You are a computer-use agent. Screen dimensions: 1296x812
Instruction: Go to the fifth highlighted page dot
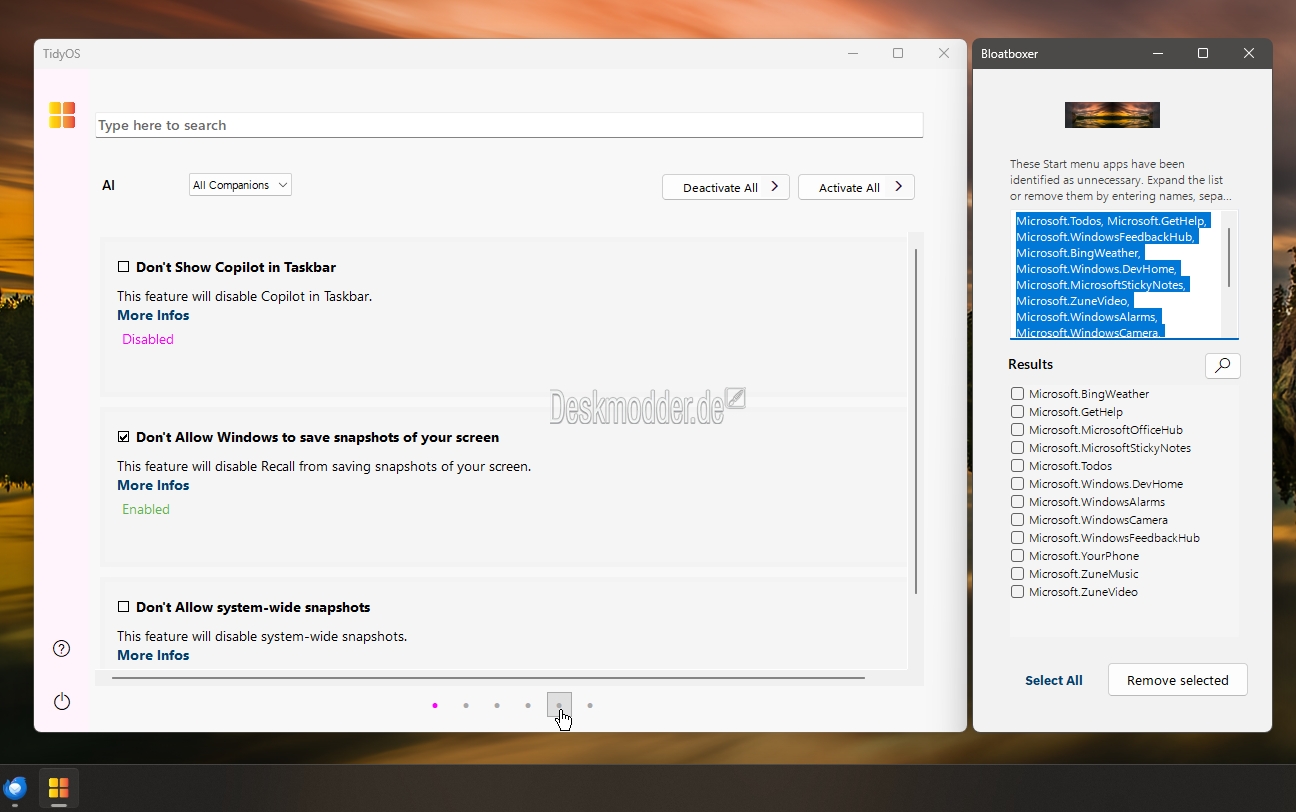559,704
